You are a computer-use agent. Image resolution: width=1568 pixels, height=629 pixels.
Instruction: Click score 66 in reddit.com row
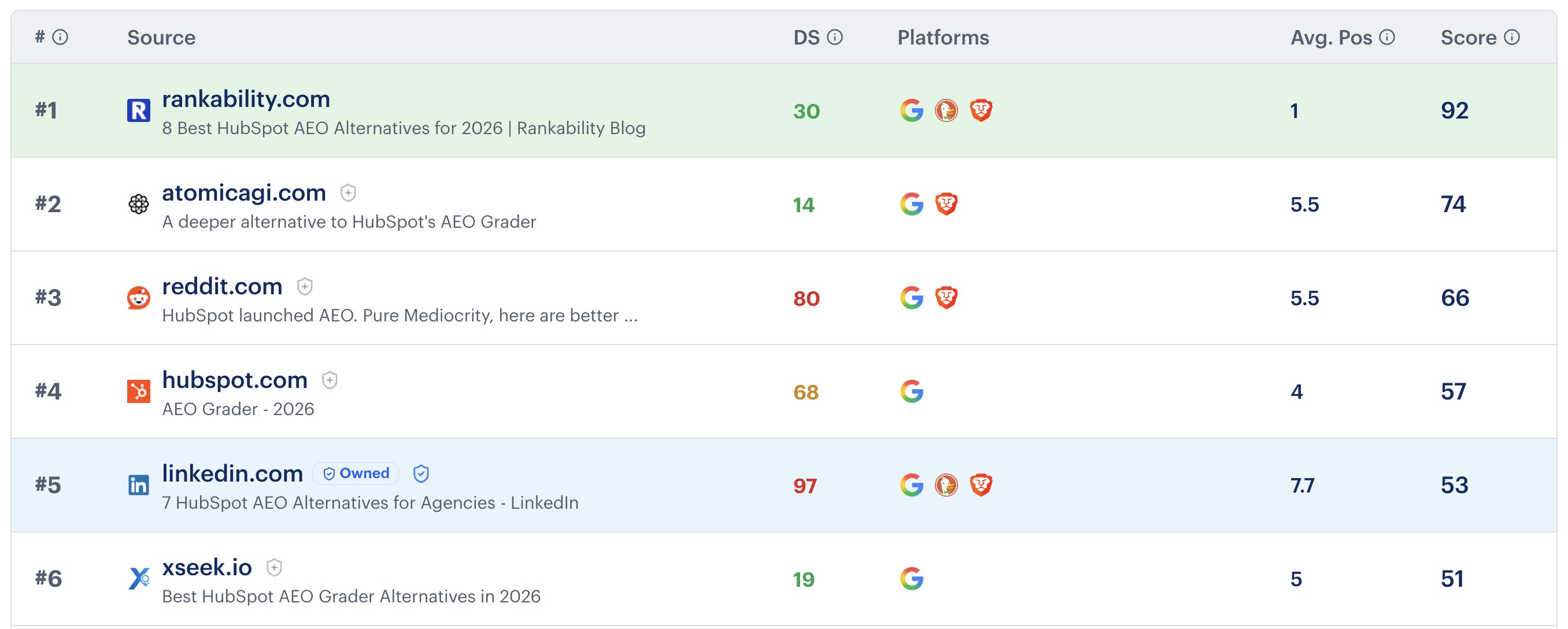1455,298
